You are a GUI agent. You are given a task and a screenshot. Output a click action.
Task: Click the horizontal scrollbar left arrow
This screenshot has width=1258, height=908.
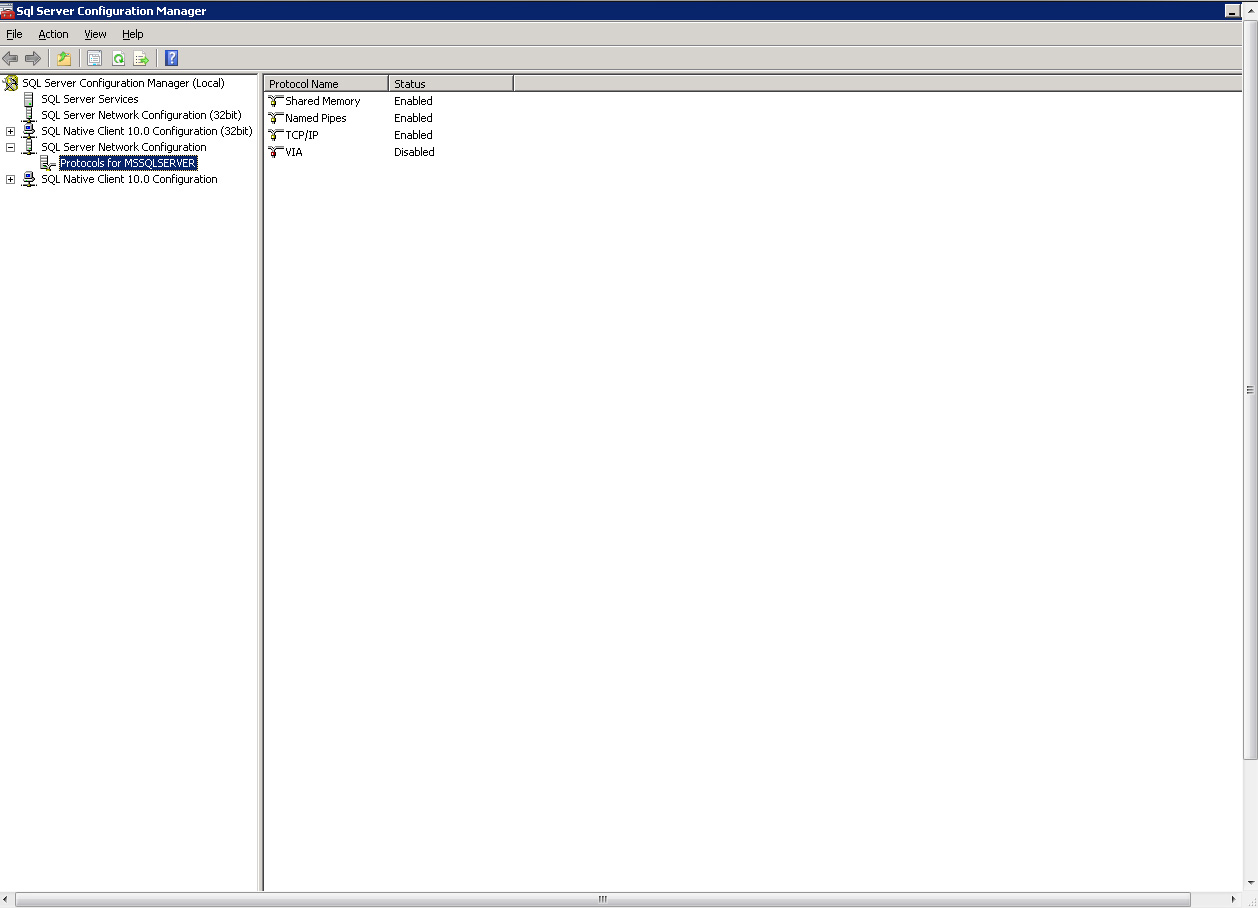pyautogui.click(x=7, y=899)
